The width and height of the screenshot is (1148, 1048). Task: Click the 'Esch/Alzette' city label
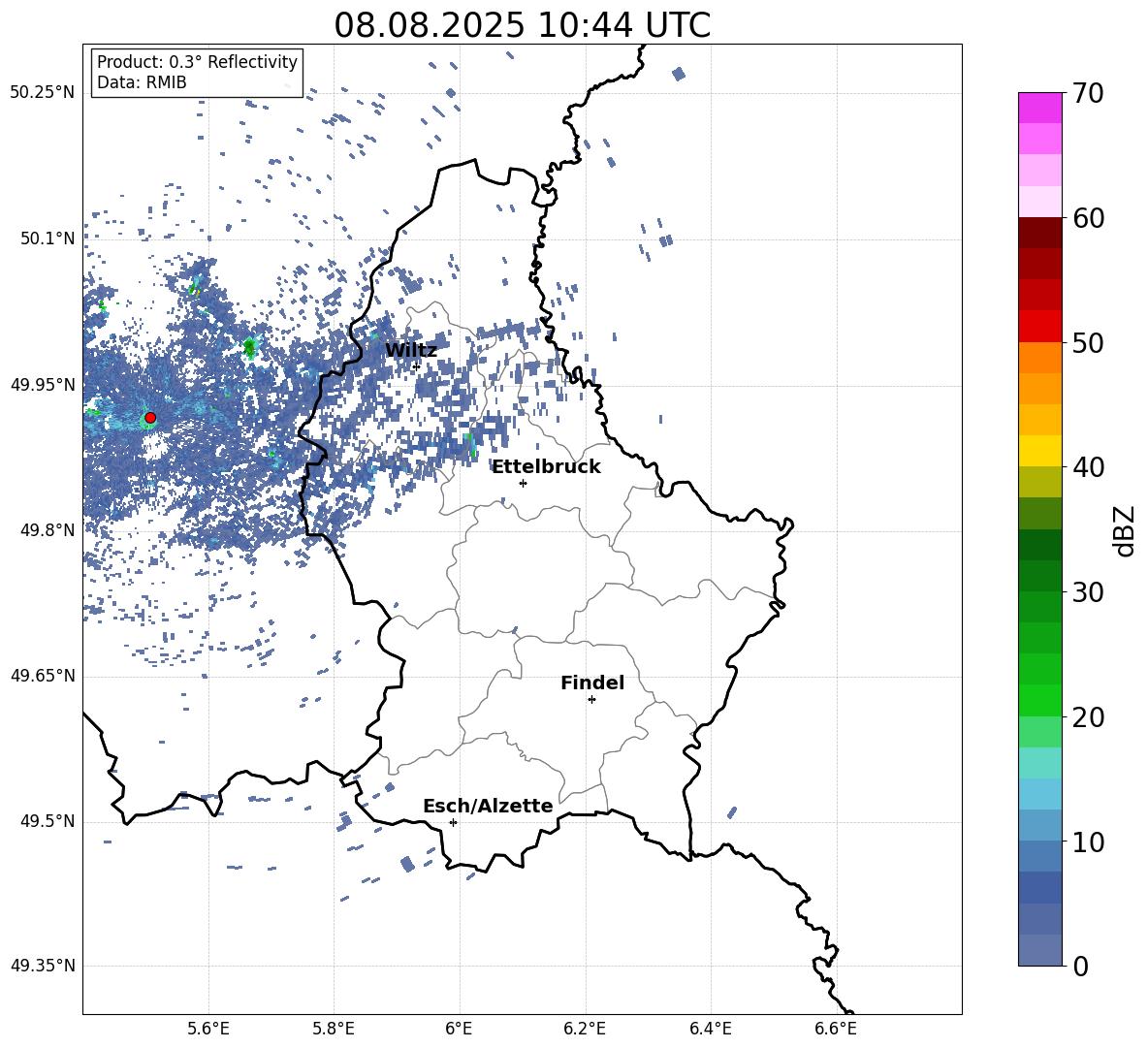click(x=488, y=806)
